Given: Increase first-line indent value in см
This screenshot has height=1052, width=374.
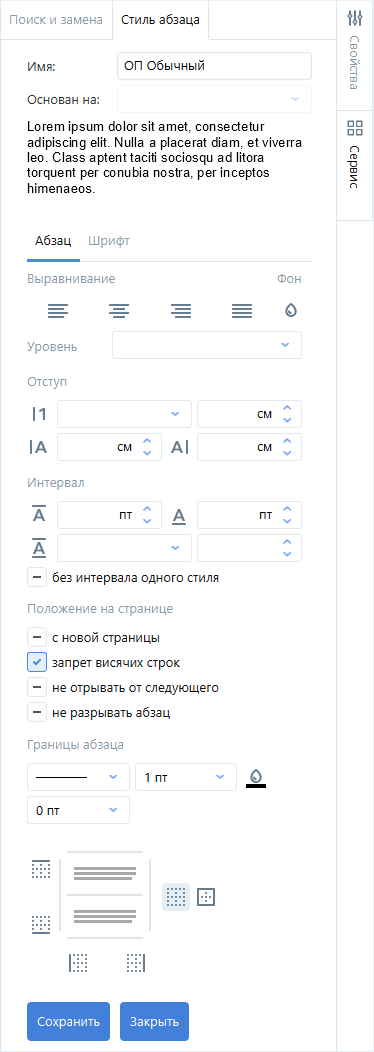Looking at the screenshot, I should 287,408.
